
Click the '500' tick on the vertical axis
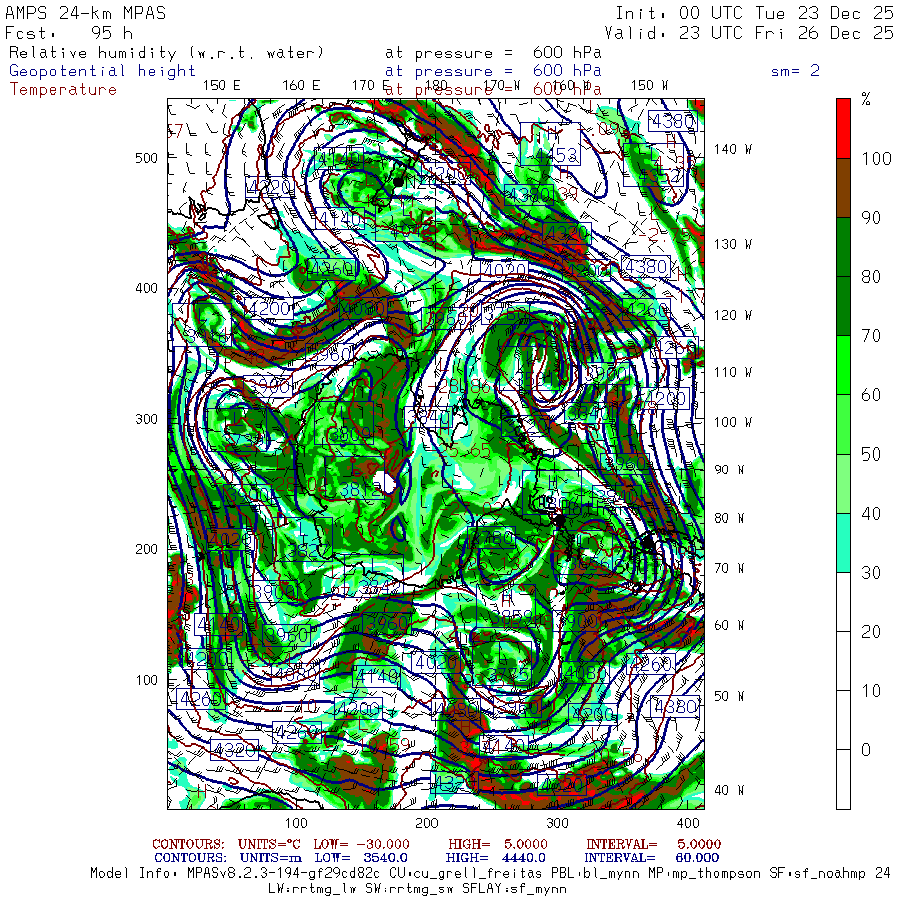(146, 158)
